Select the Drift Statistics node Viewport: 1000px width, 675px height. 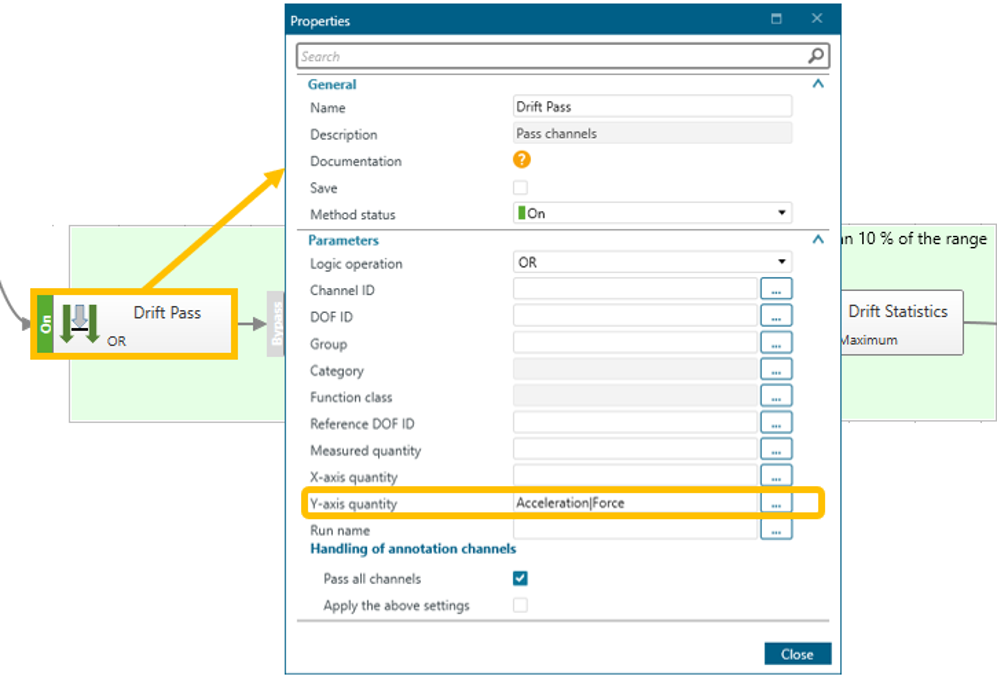click(x=900, y=322)
